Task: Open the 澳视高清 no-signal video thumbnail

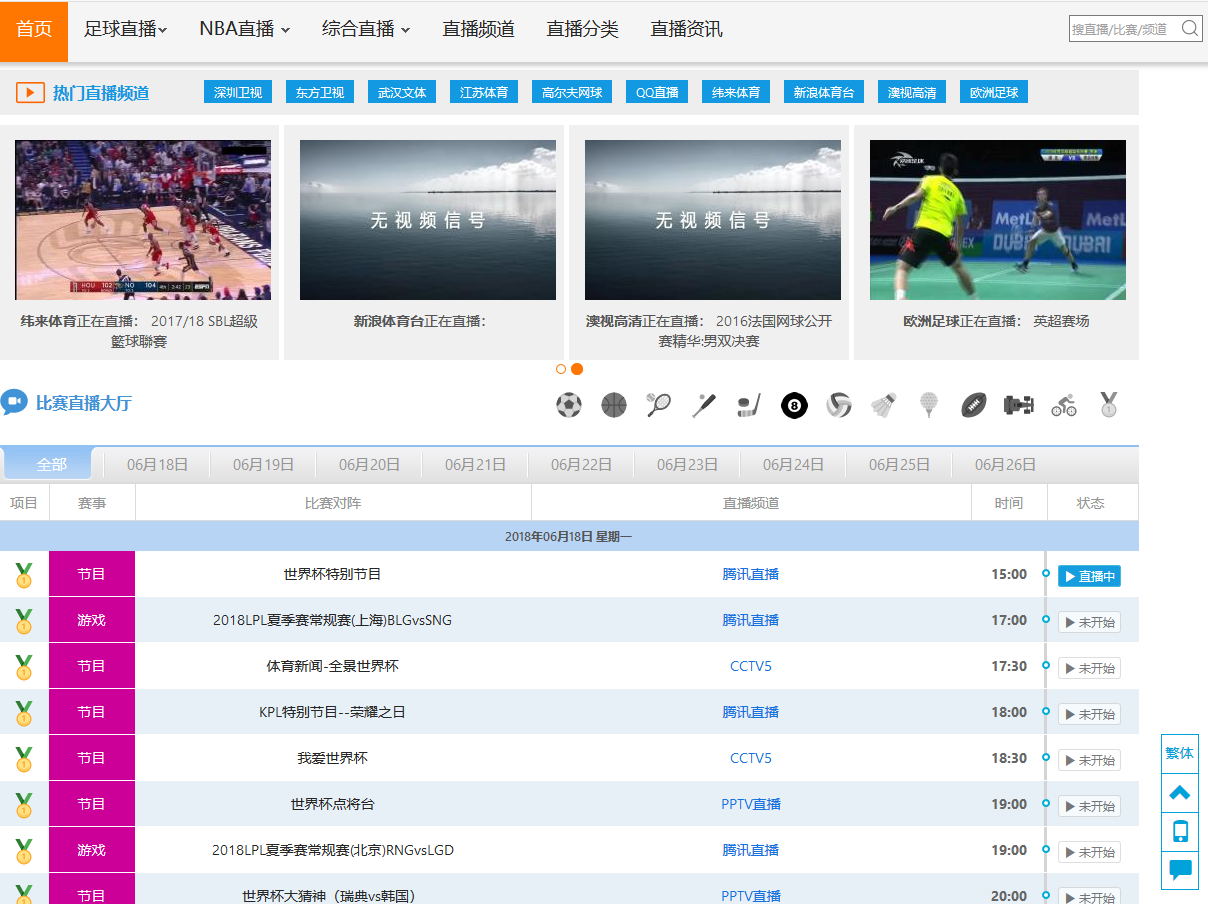Action: click(713, 220)
